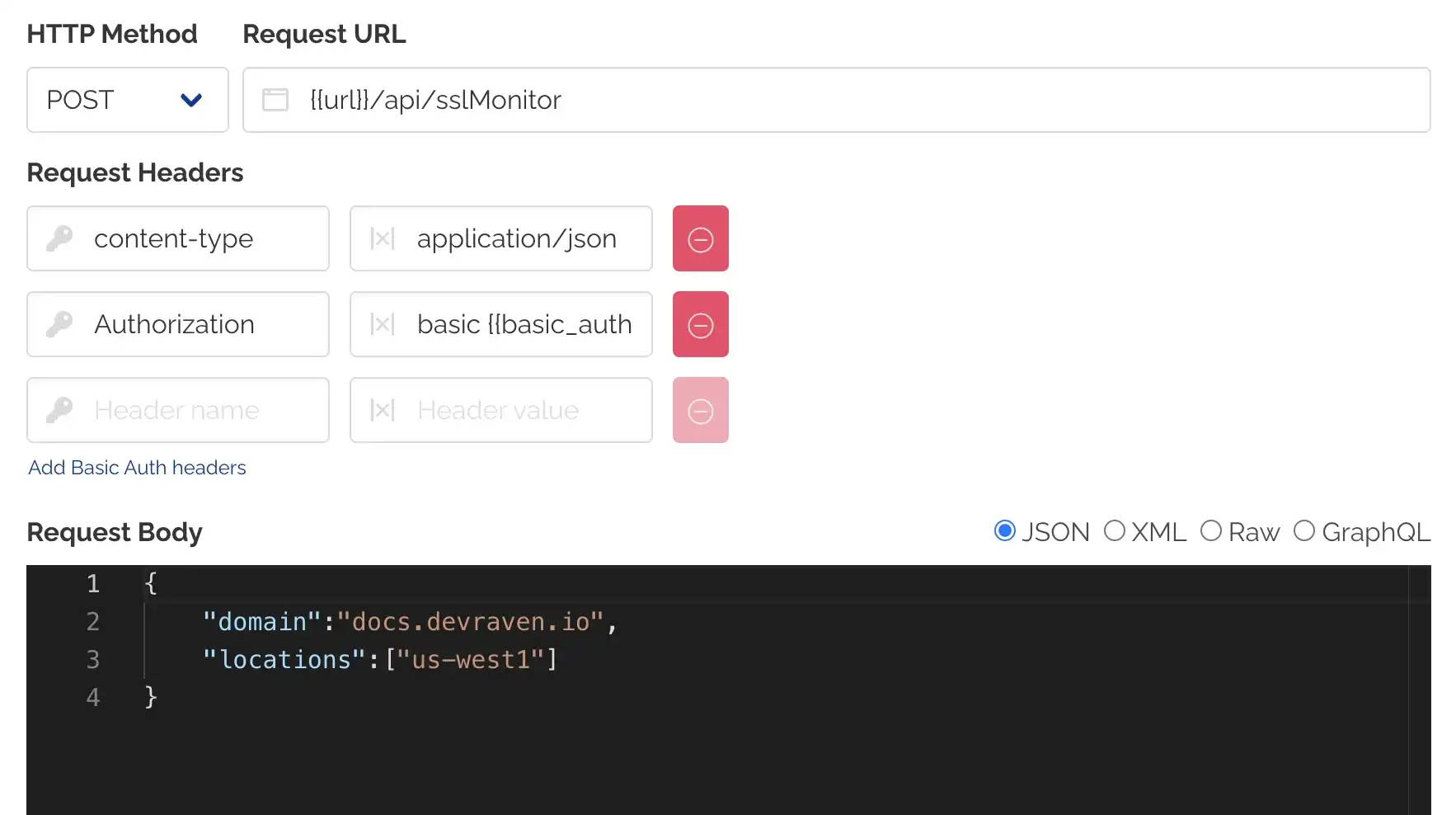Click the locations line in the request body editor
Viewport: 1456px width, 815px height.
(379, 659)
